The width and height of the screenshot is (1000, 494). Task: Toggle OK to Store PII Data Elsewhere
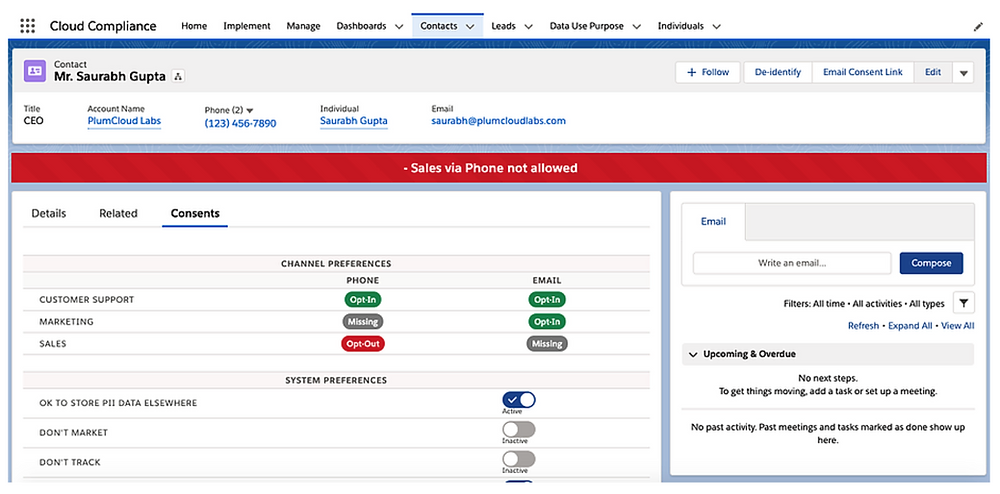518,400
